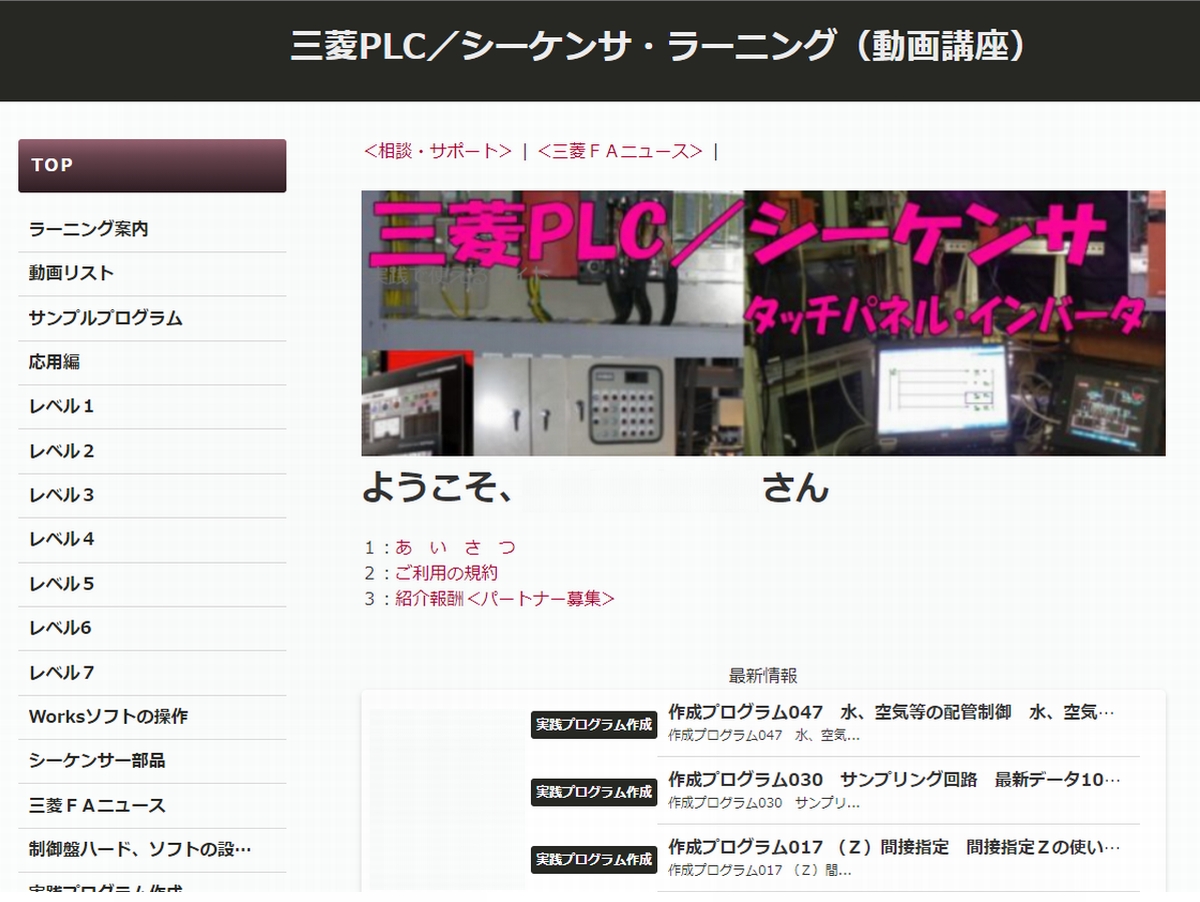
Task: Open article 作成プログラム017 (Z)間接指定
Action: 894,847
